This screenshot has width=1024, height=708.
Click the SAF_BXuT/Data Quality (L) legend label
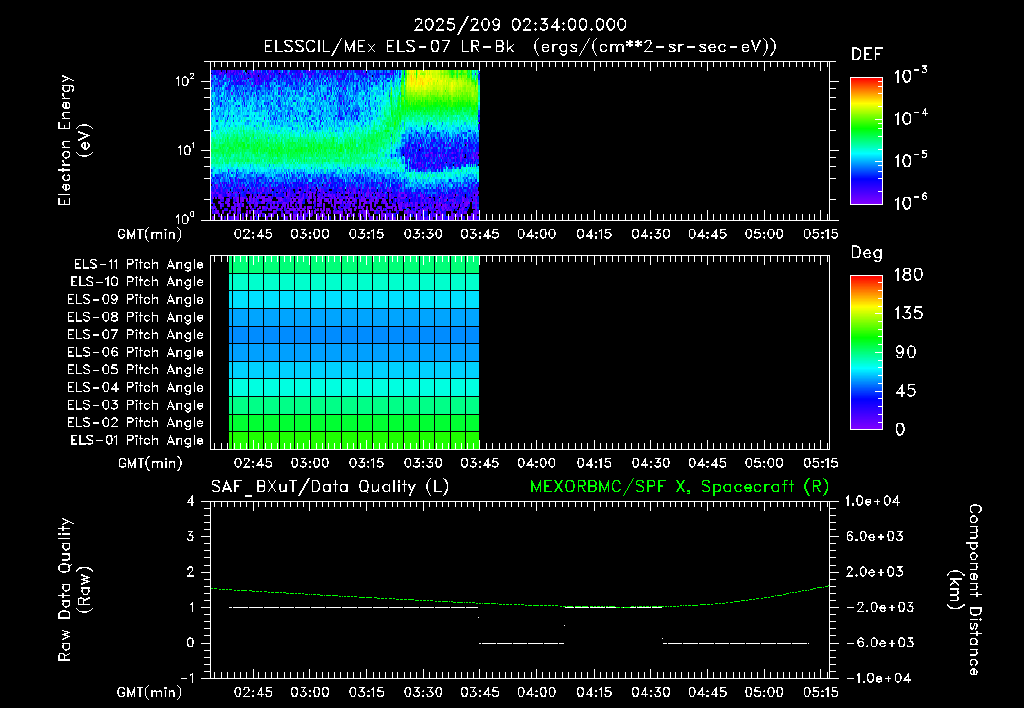[x=330, y=487]
